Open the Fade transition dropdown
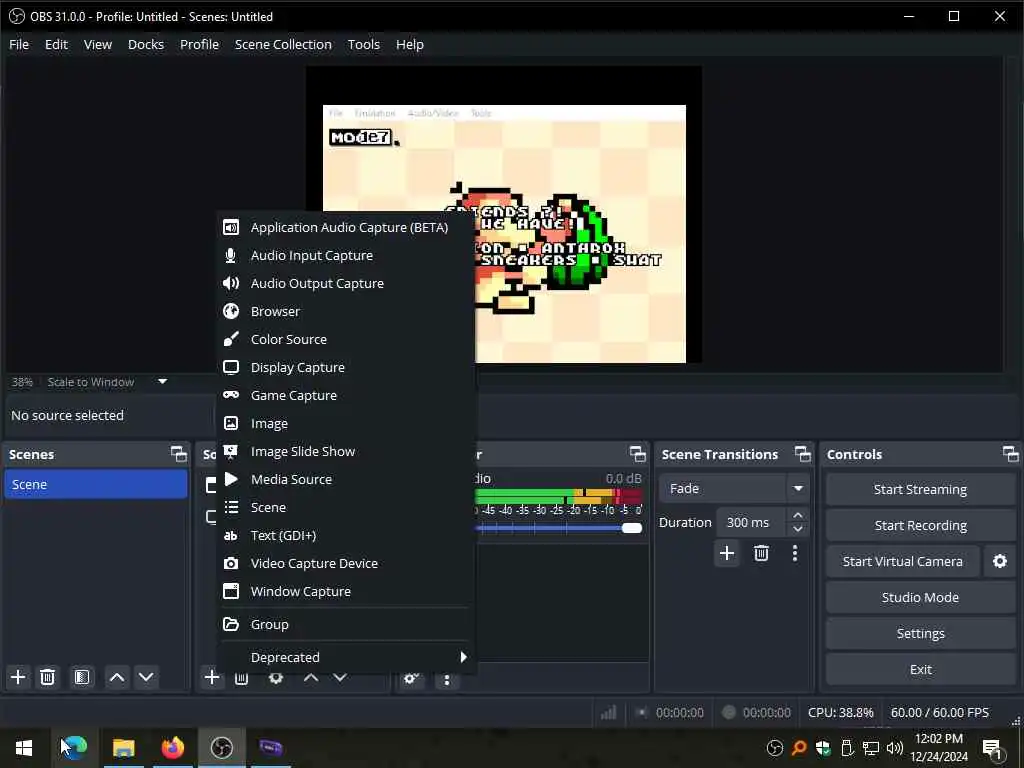 (732, 488)
